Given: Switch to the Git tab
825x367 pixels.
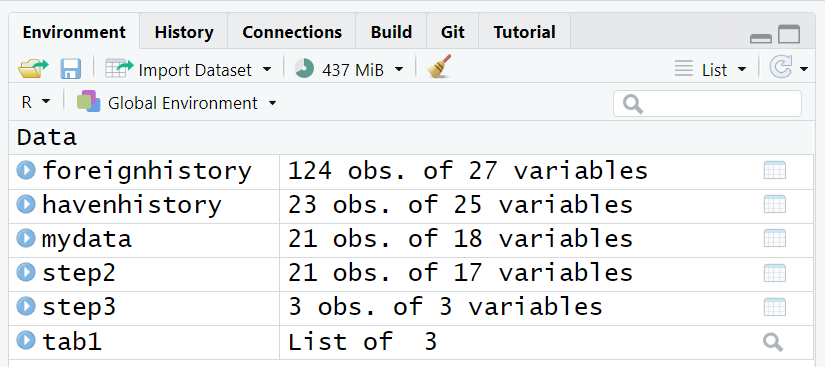Looking at the screenshot, I should [452, 32].
